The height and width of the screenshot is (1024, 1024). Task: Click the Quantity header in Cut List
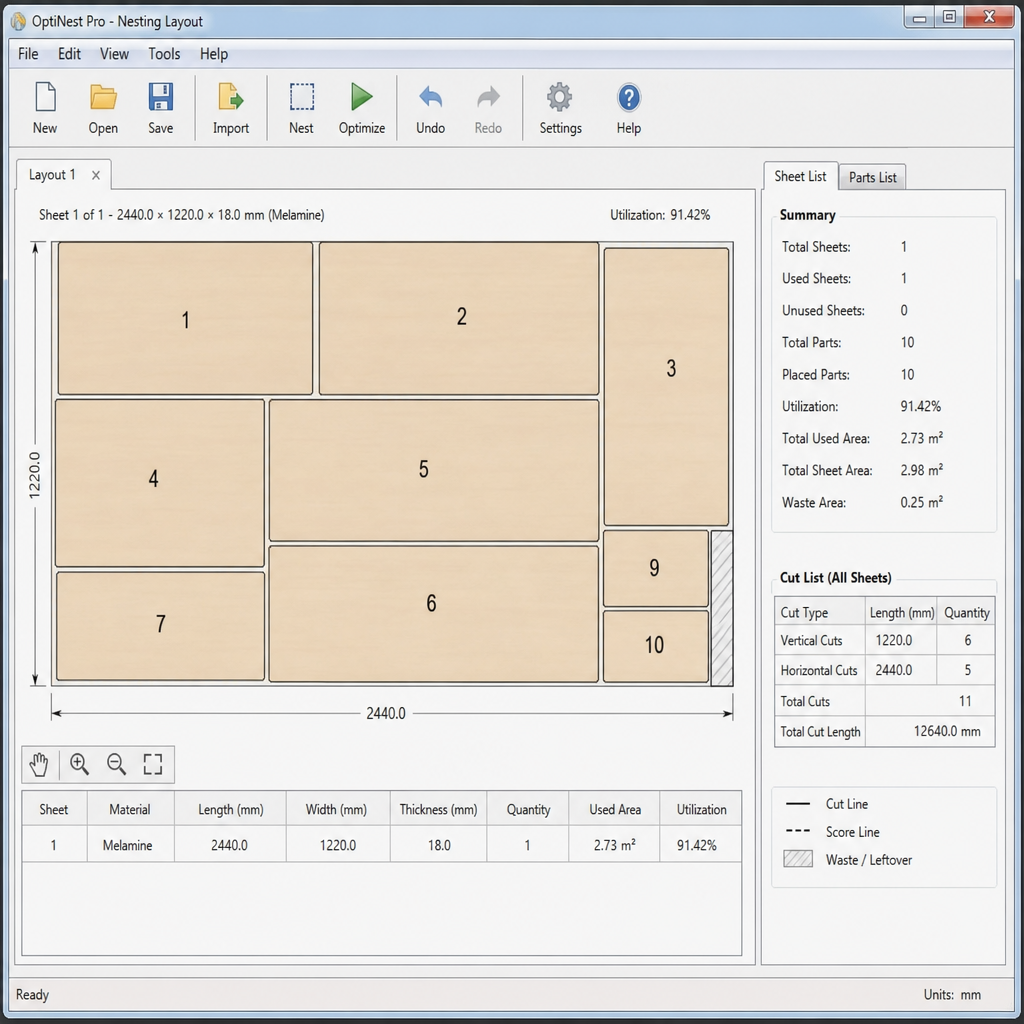coord(967,612)
